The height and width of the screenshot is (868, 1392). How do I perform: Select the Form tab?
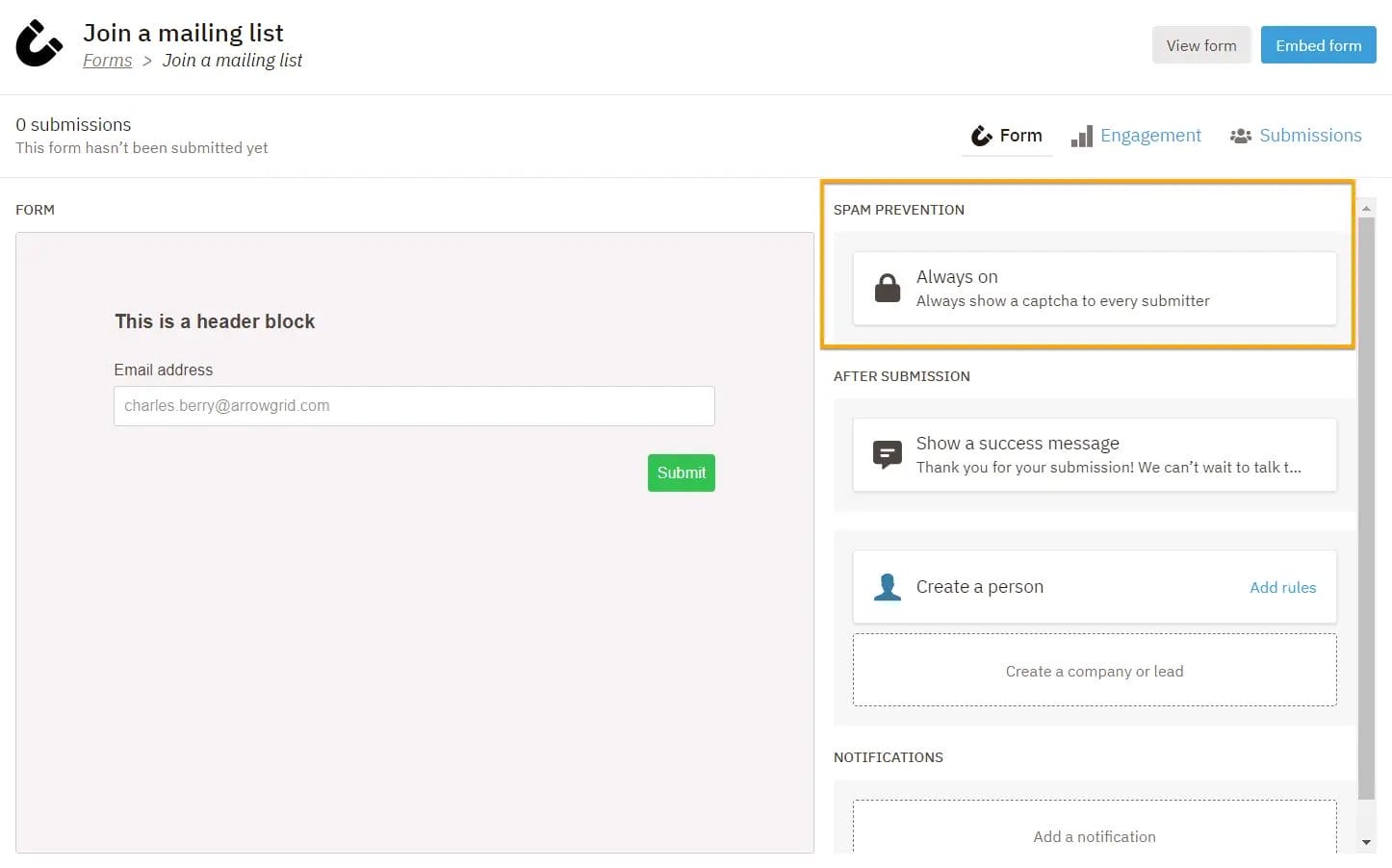click(1019, 136)
